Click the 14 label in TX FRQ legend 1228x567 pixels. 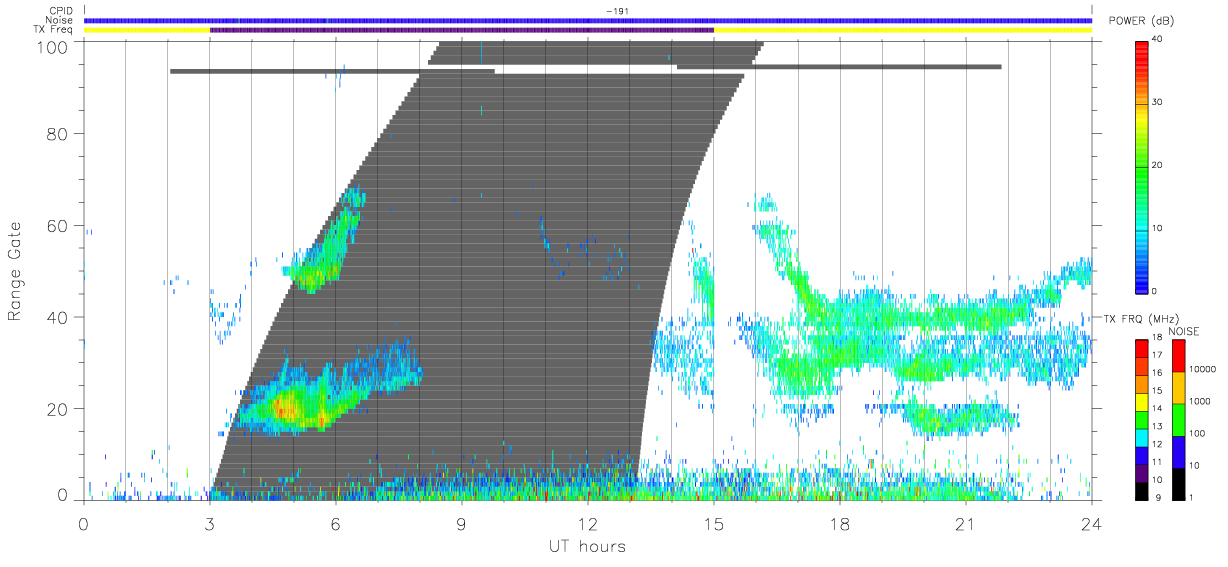pyautogui.click(x=1157, y=408)
